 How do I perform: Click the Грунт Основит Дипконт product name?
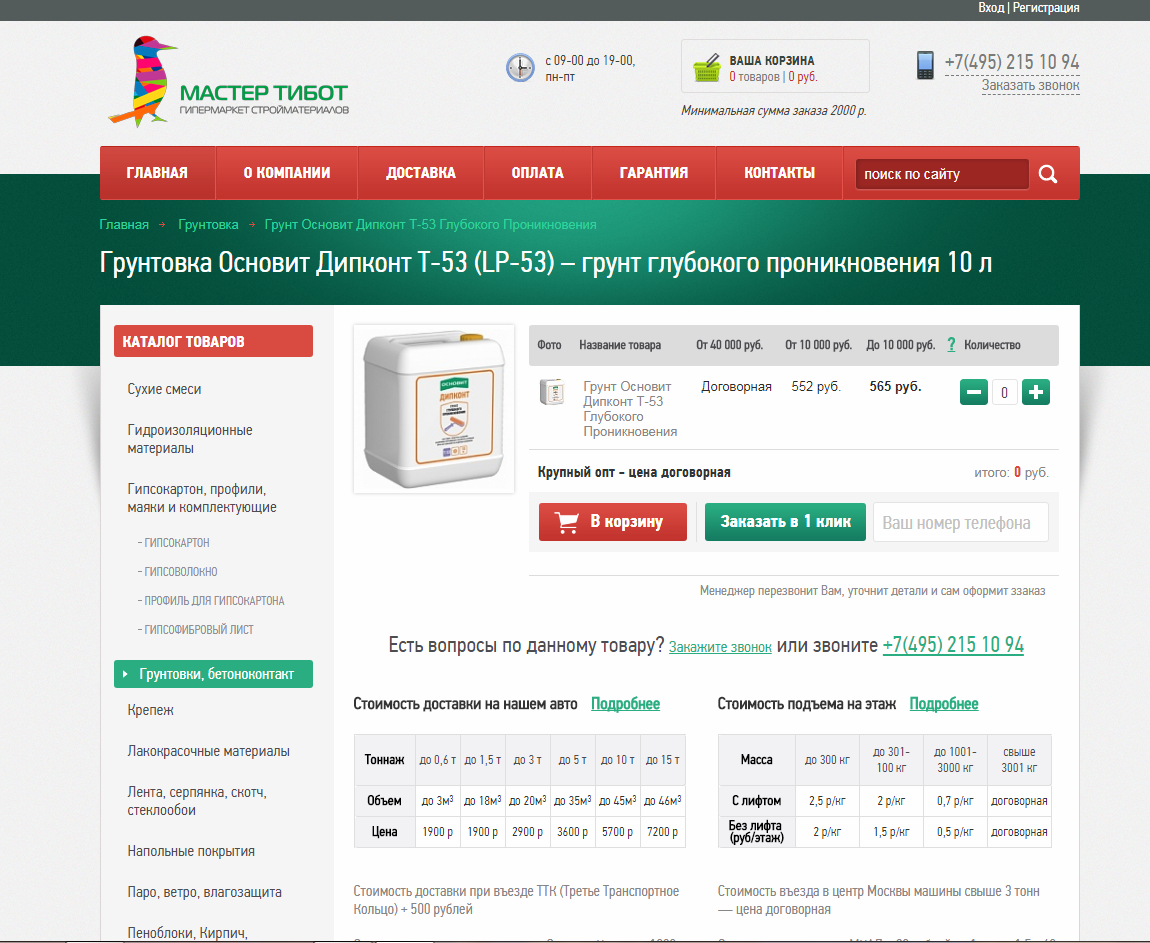pyautogui.click(x=630, y=409)
